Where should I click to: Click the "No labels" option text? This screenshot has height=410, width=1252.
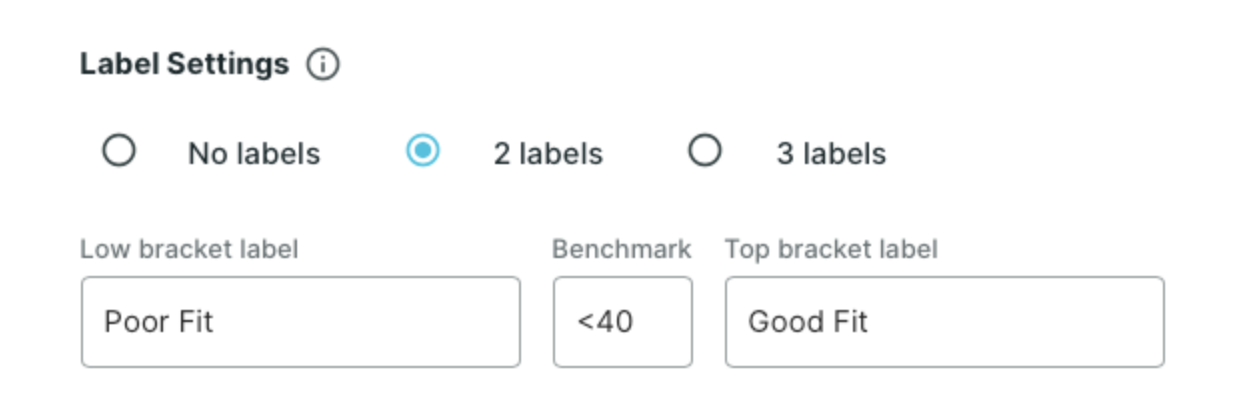coord(254,154)
